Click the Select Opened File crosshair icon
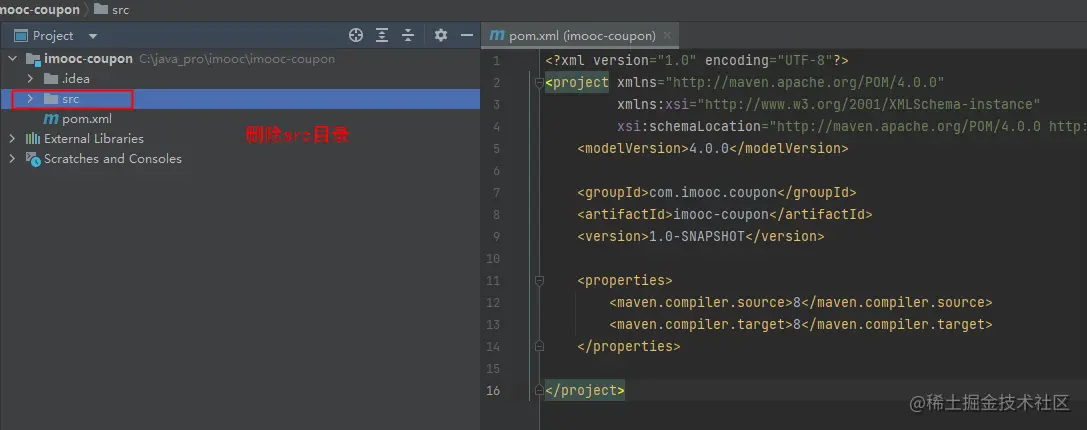Screen dimensions: 1087x430 (x=356, y=35)
